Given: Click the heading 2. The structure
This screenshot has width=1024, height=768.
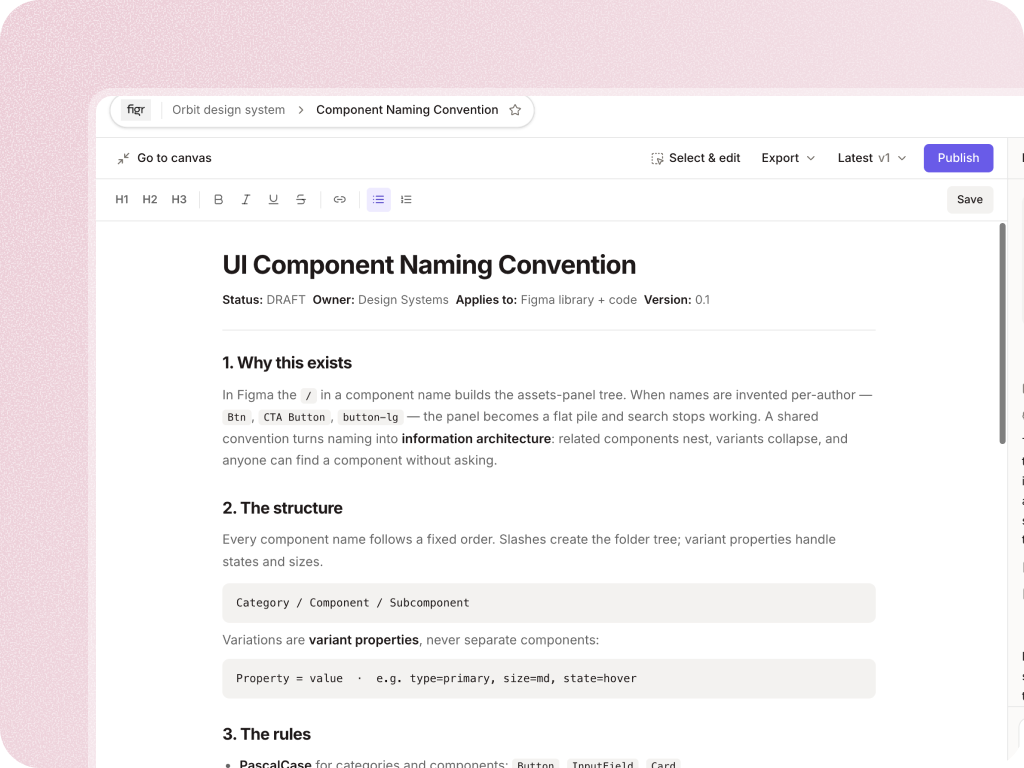Looking at the screenshot, I should point(282,508).
